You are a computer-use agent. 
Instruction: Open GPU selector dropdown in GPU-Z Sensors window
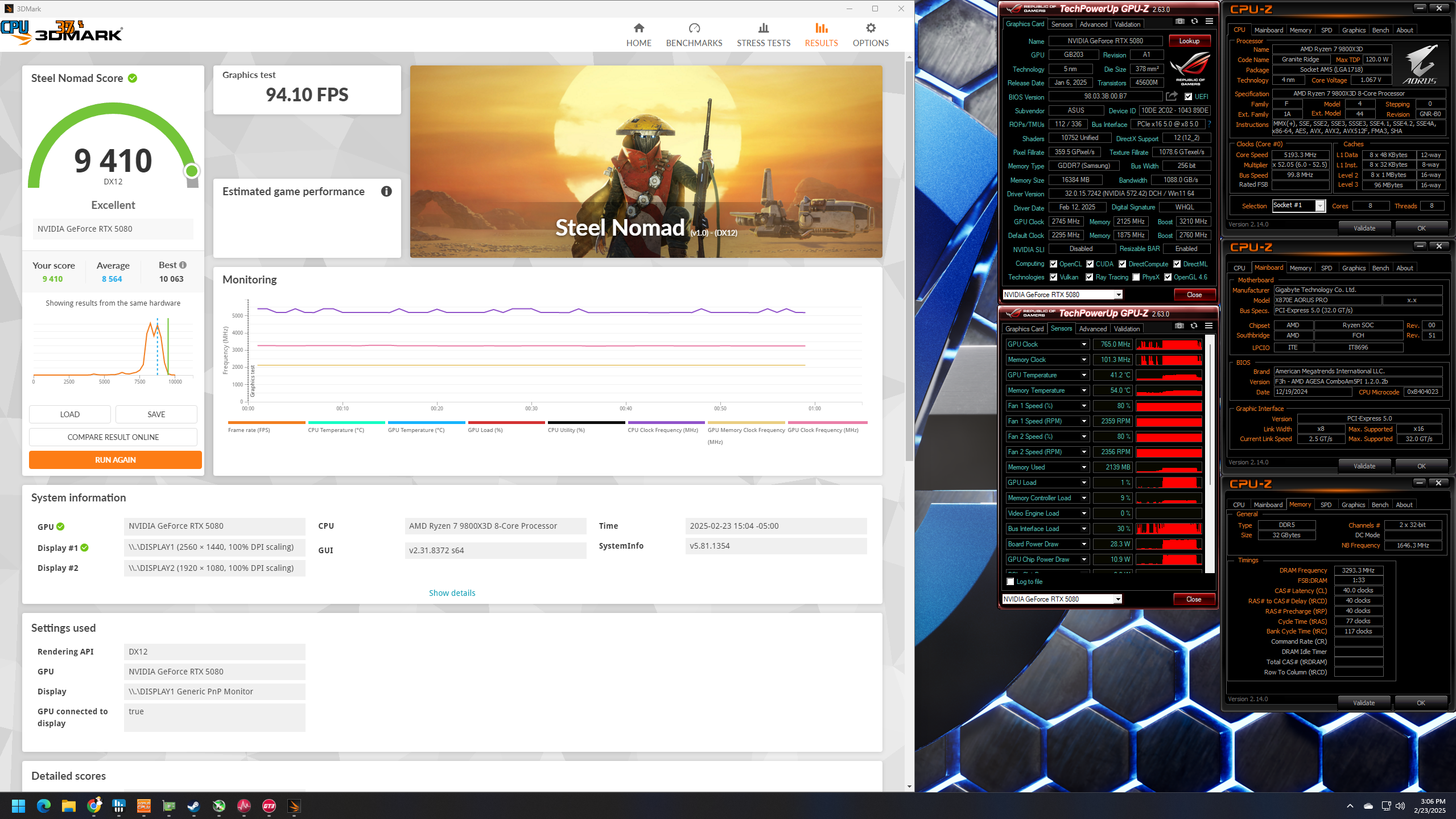point(1117,599)
